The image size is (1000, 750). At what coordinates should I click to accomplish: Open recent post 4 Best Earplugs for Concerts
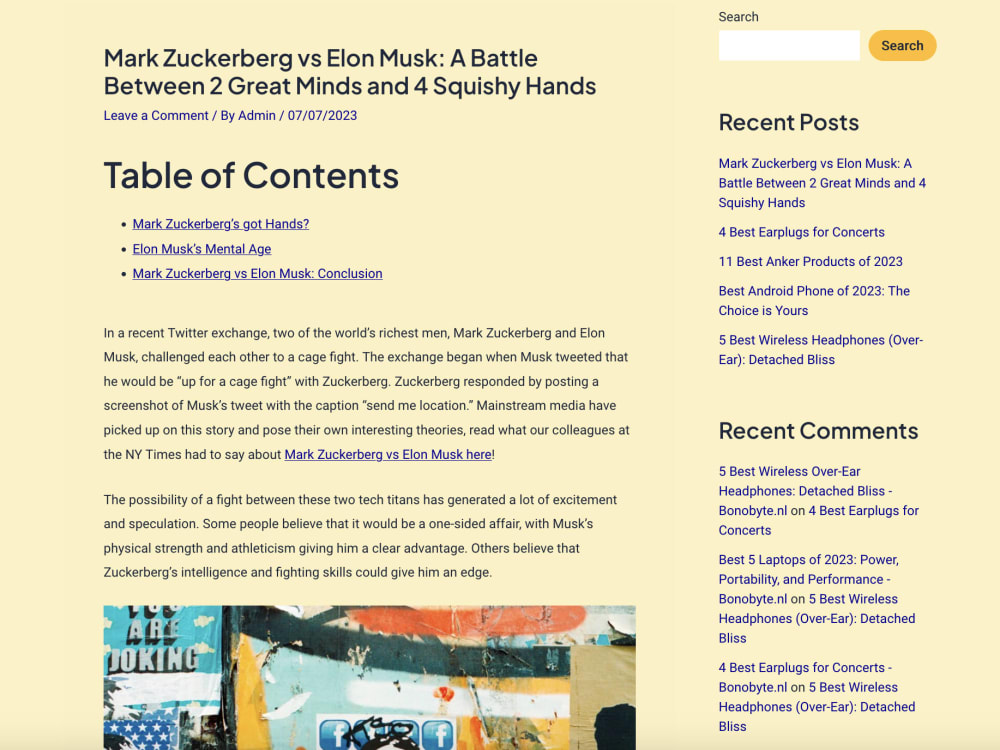[x=802, y=232]
